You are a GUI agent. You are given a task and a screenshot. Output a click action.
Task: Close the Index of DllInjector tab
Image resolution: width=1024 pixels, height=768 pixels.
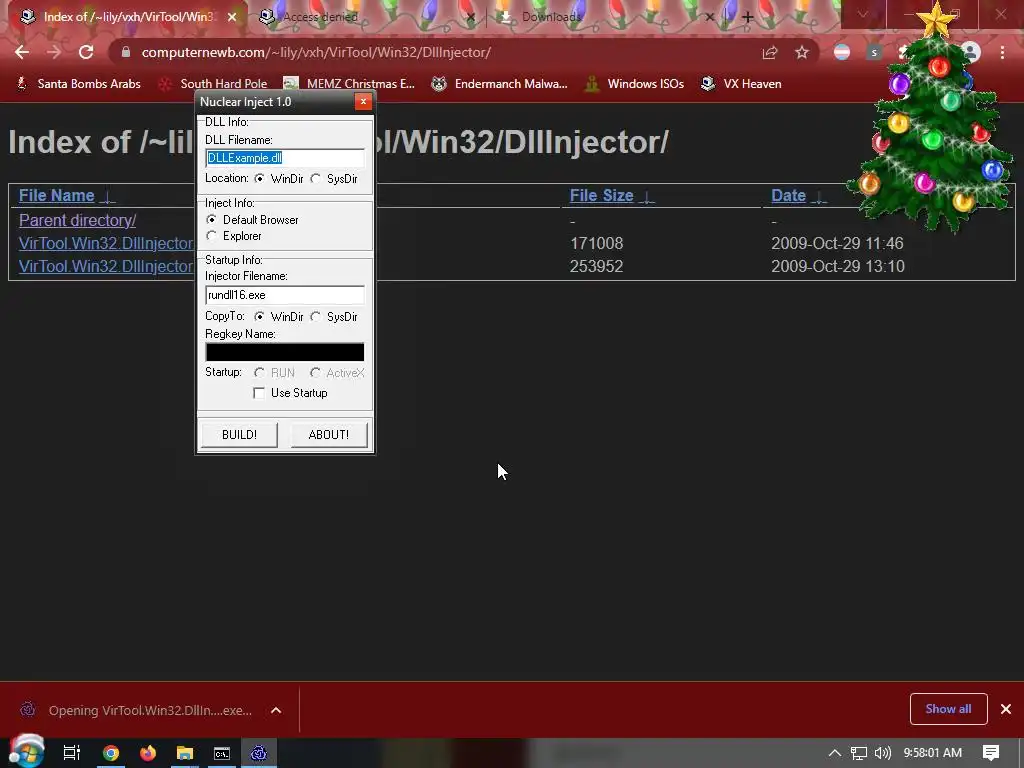pos(232,17)
